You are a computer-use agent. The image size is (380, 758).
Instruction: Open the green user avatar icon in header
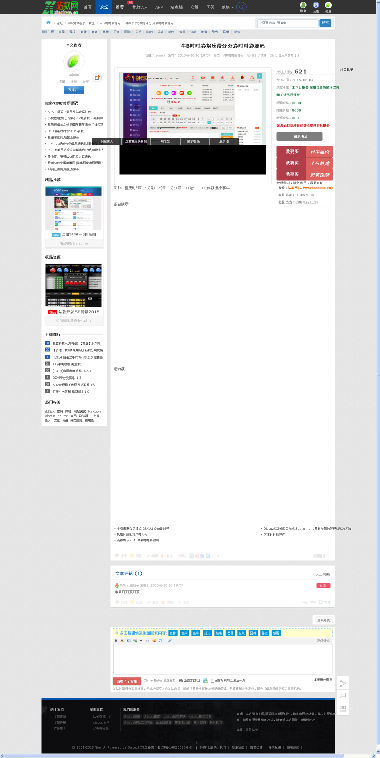[303, 5]
